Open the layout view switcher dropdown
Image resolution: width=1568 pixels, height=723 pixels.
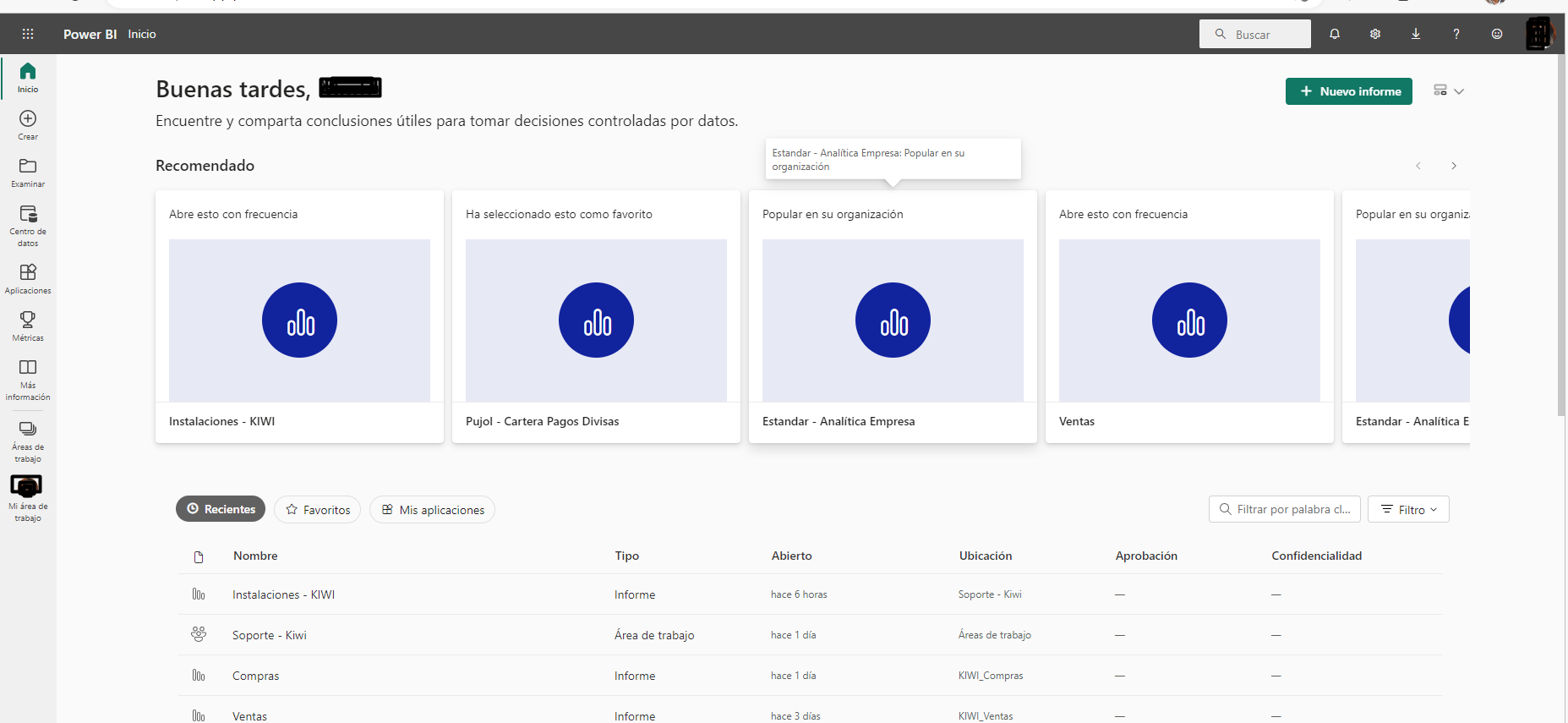pos(1449,90)
